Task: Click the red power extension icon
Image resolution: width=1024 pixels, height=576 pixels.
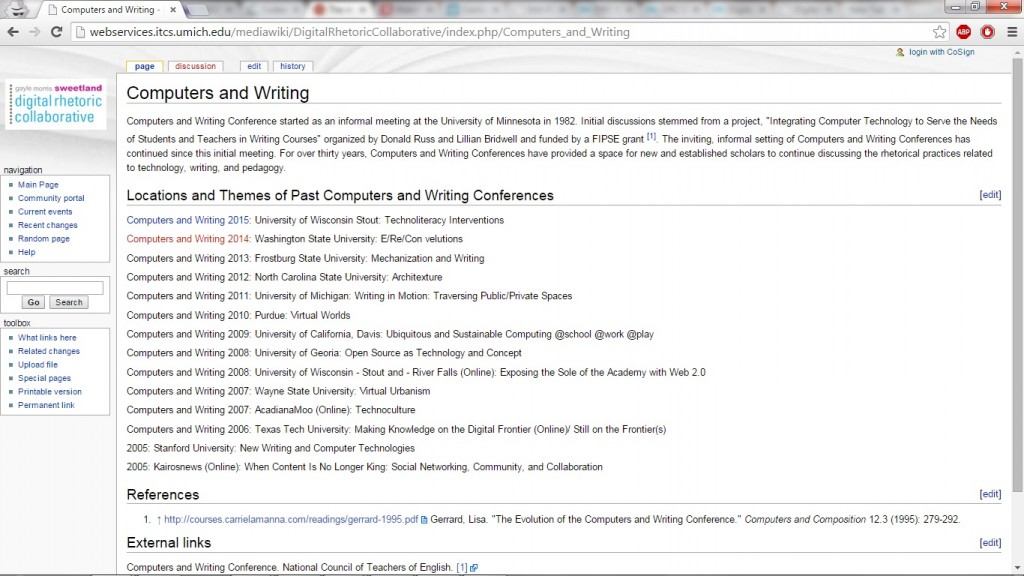Action: tap(987, 32)
